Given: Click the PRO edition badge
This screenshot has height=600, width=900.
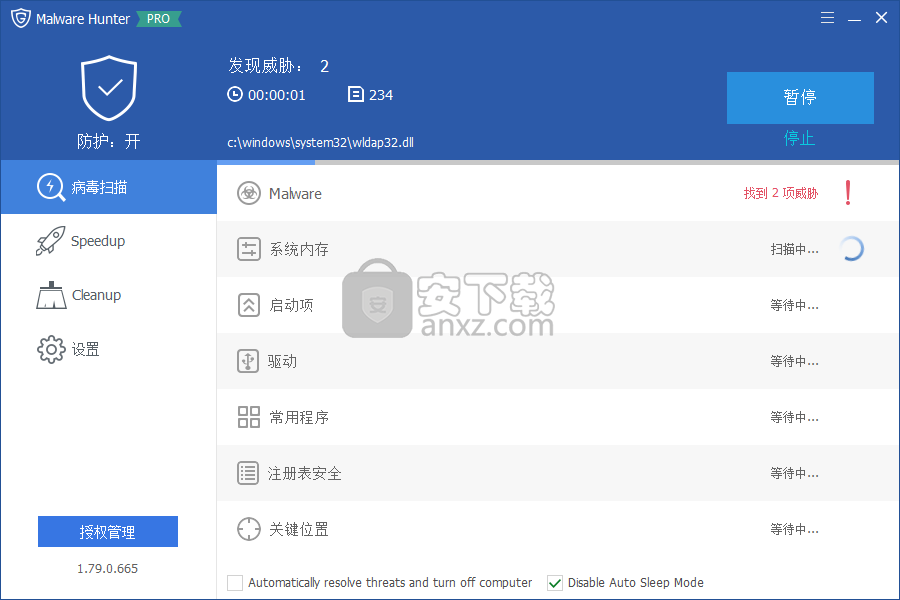Looking at the screenshot, I should (x=158, y=19).
